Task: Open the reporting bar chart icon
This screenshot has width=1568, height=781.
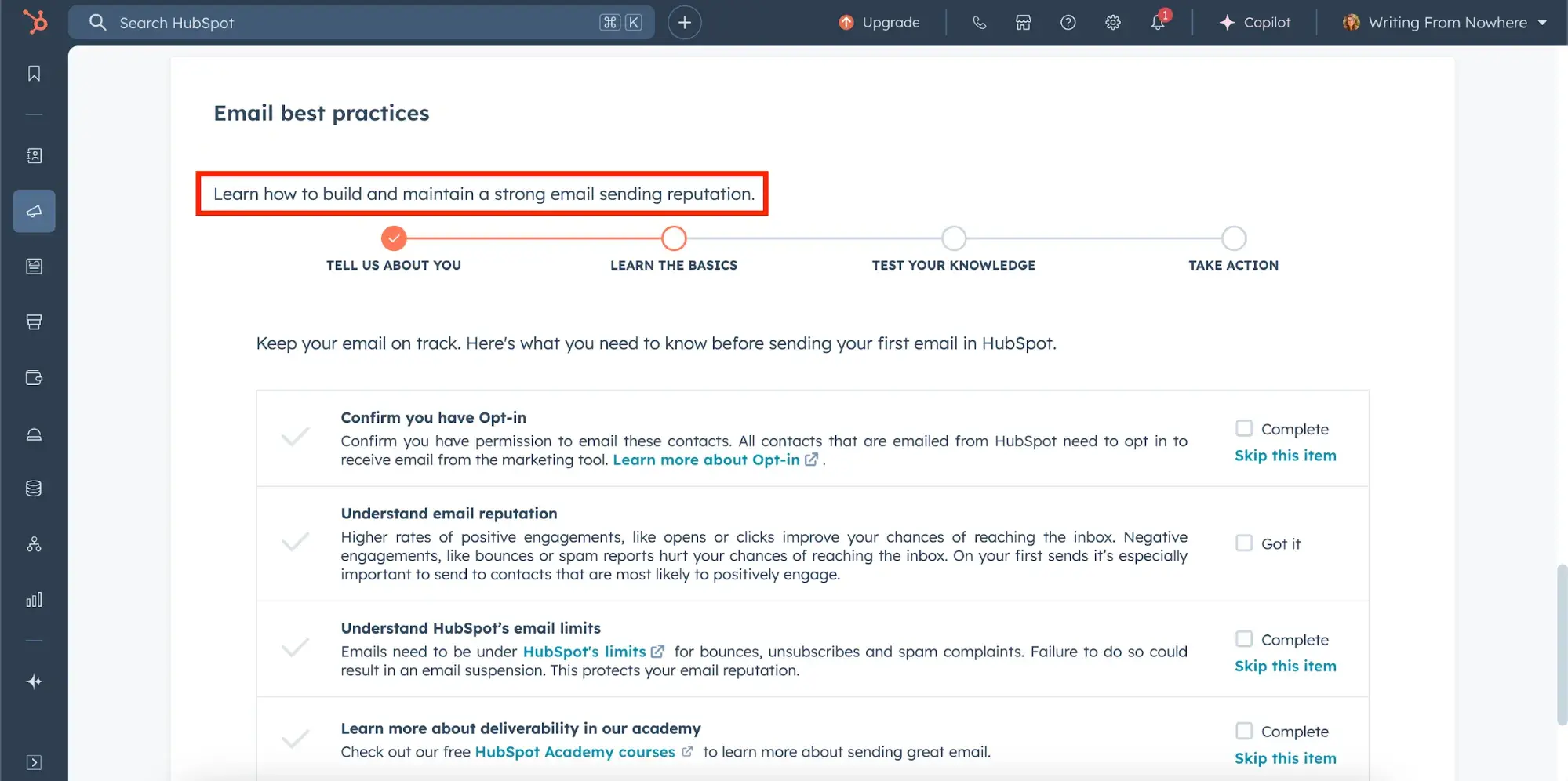Action: click(x=34, y=600)
